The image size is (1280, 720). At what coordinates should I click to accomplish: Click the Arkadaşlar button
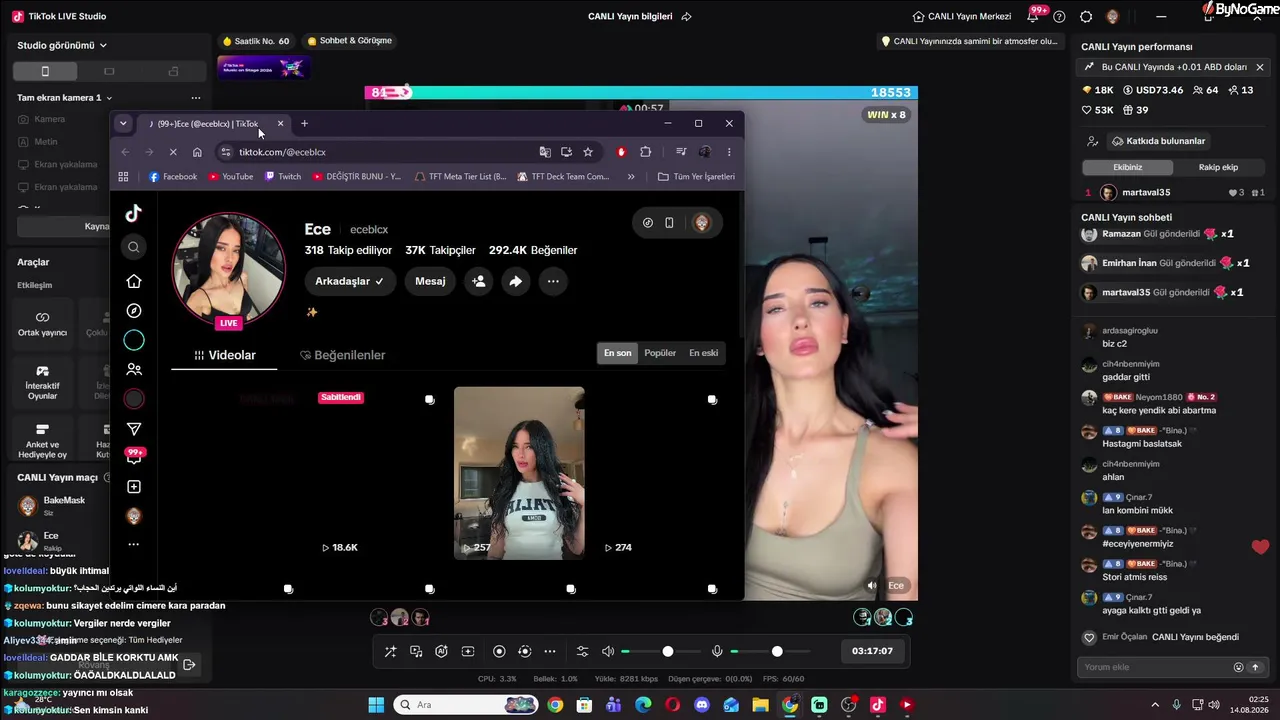349,281
